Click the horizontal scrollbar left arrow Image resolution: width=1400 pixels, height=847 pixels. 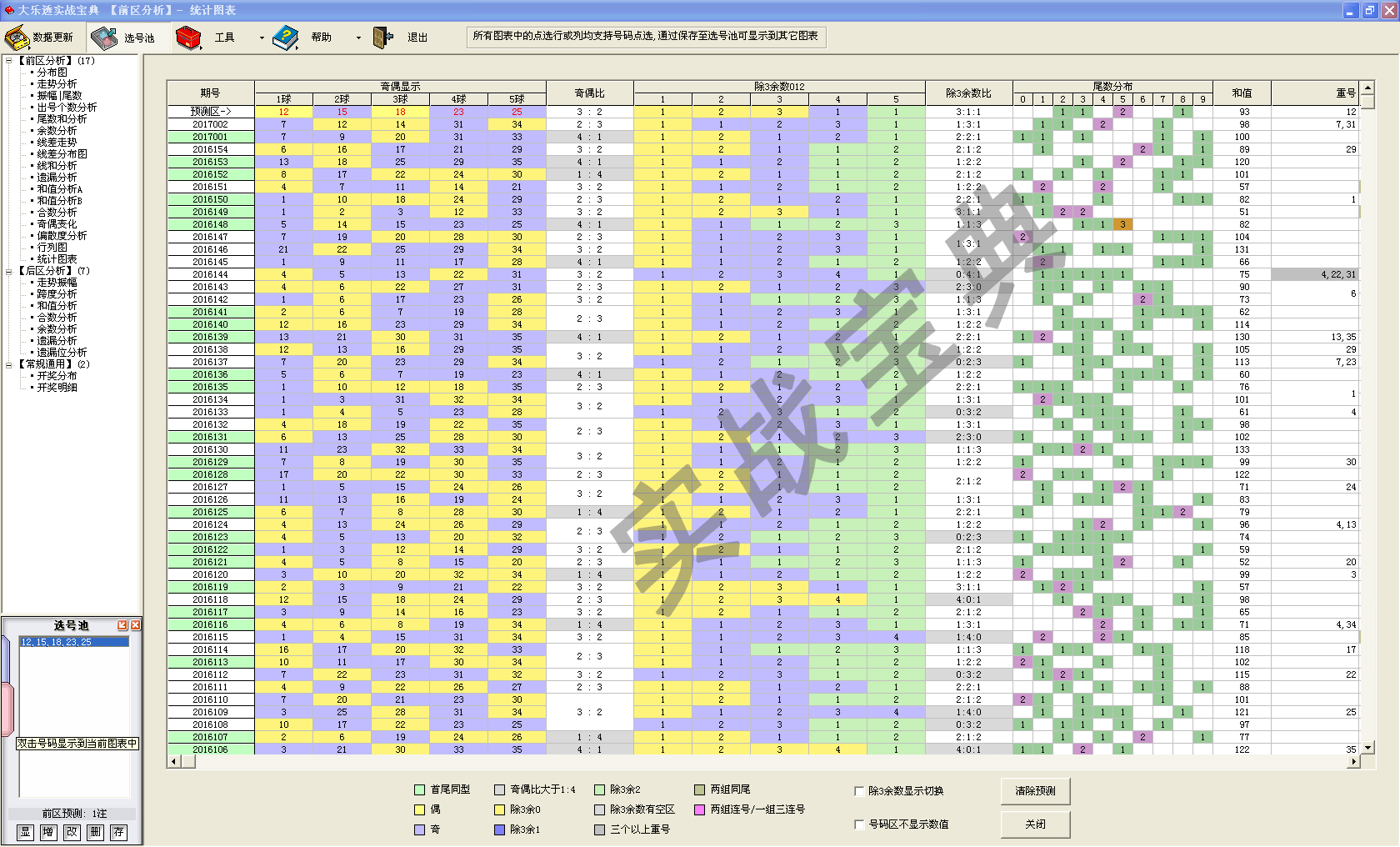point(173,761)
